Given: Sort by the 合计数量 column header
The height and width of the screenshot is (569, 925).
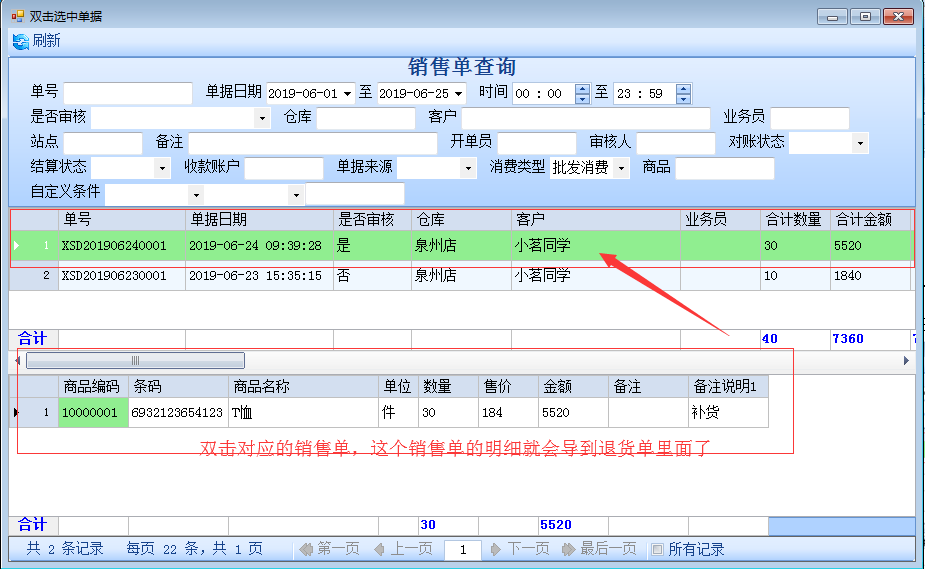Looking at the screenshot, I should click(795, 220).
